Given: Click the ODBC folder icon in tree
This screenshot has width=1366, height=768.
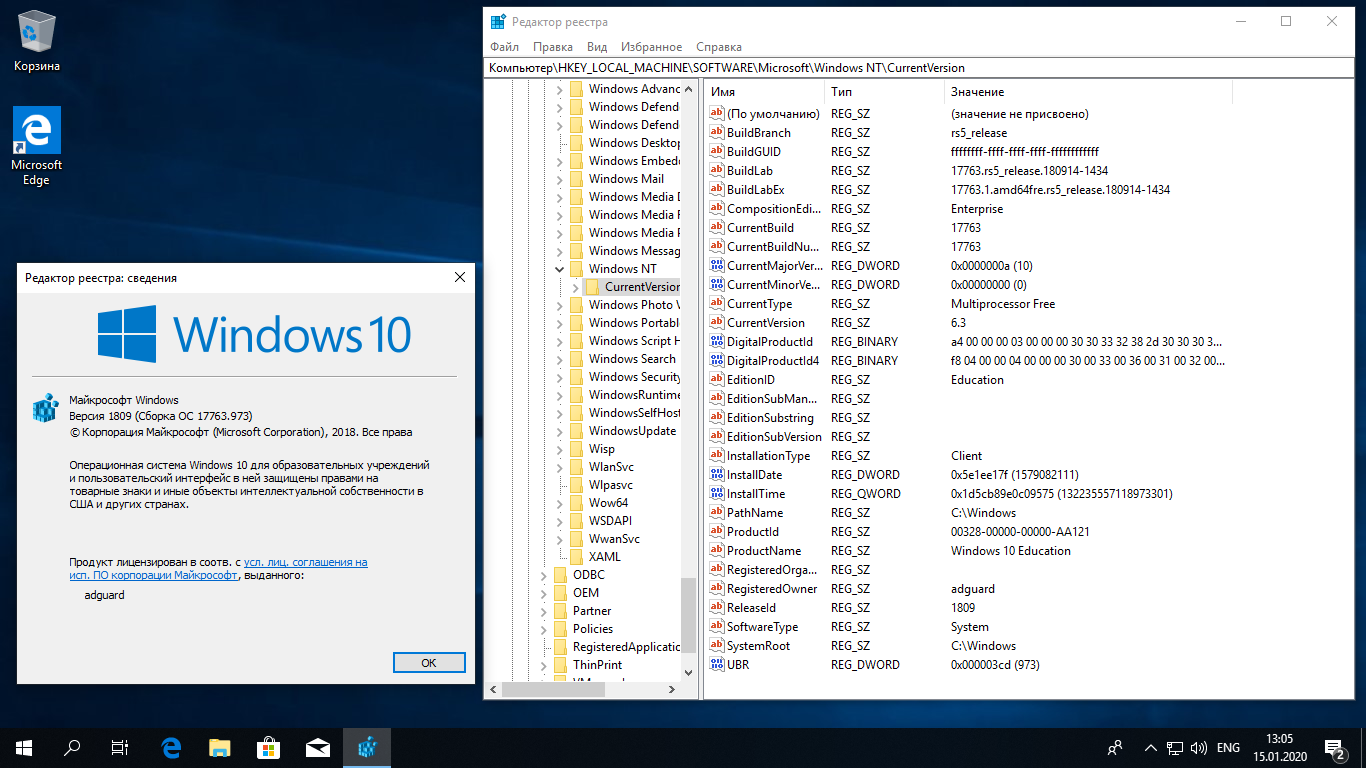Looking at the screenshot, I should (x=560, y=575).
